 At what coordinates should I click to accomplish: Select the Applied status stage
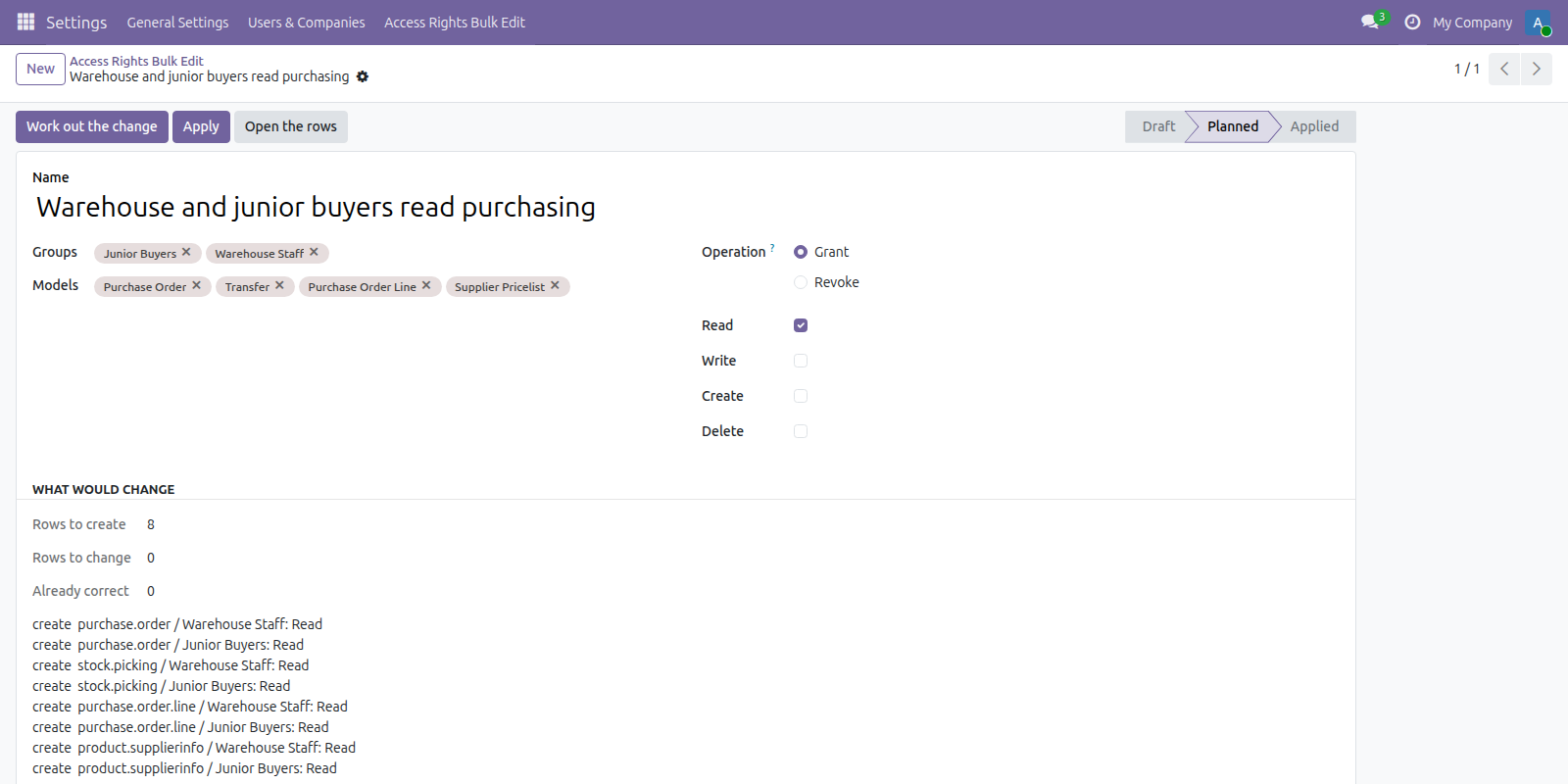click(x=1314, y=126)
